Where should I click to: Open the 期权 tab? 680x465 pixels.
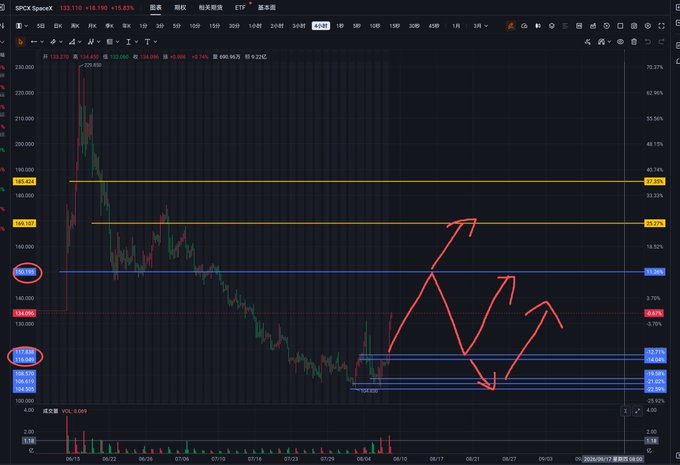[x=180, y=7]
